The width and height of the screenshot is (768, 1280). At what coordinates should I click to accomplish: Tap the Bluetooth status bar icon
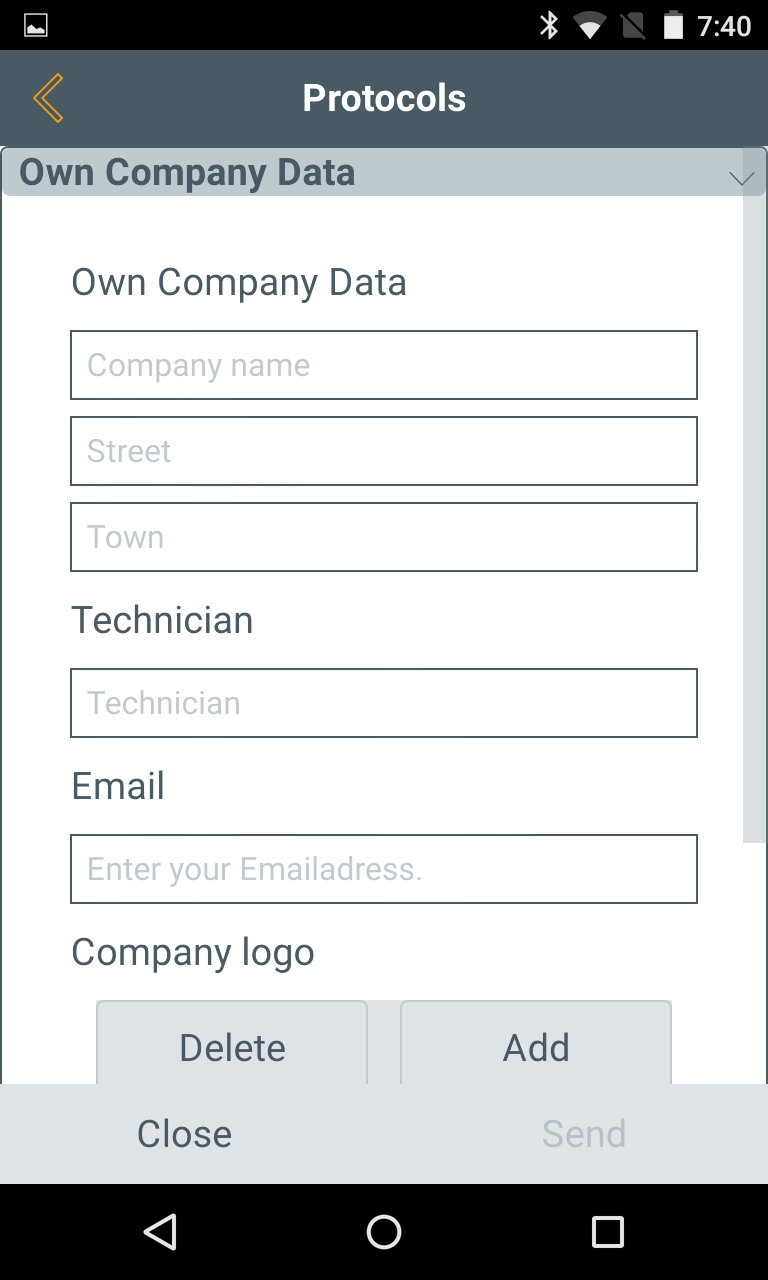(x=549, y=25)
